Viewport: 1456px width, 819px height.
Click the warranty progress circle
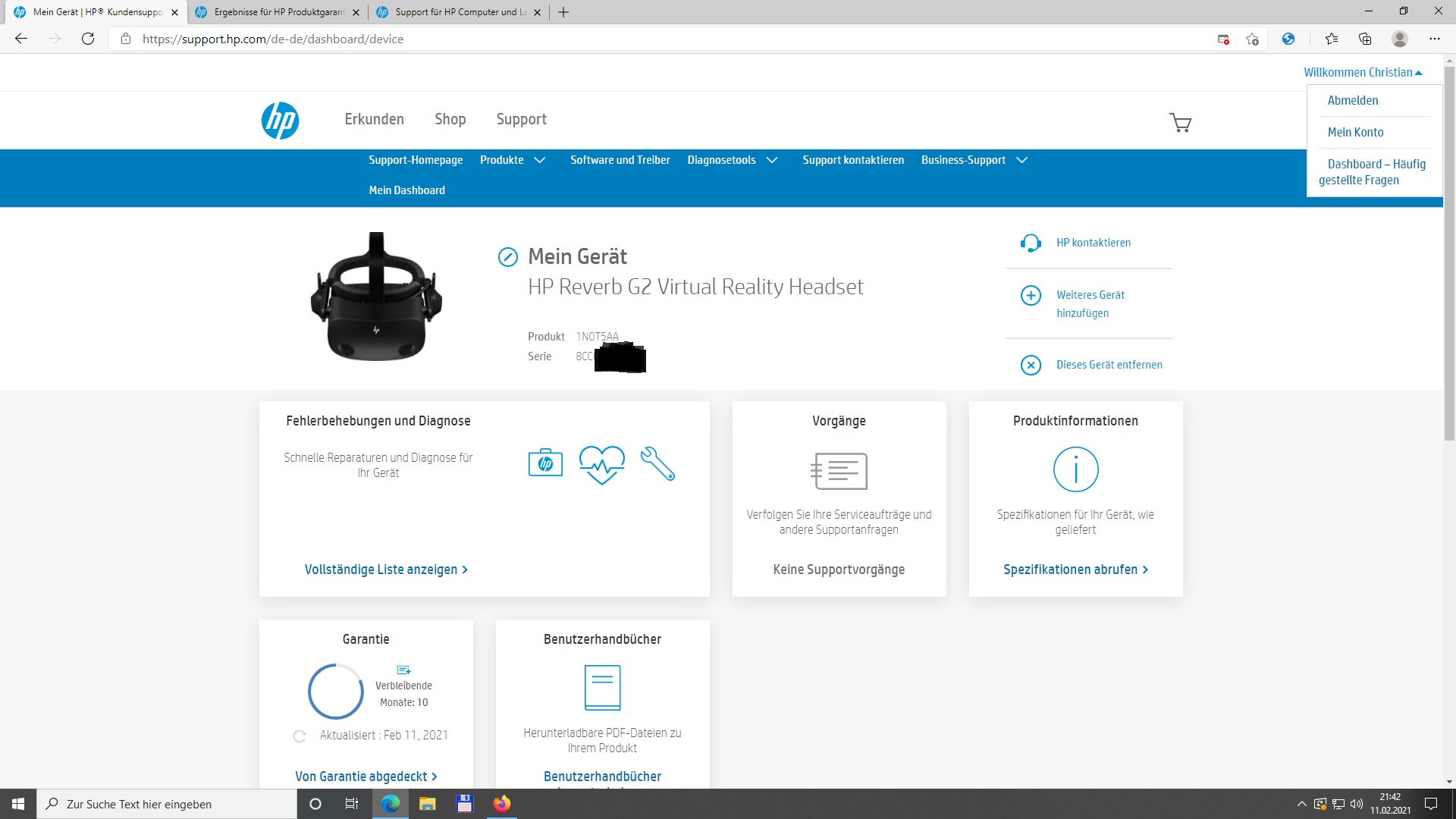(x=335, y=692)
